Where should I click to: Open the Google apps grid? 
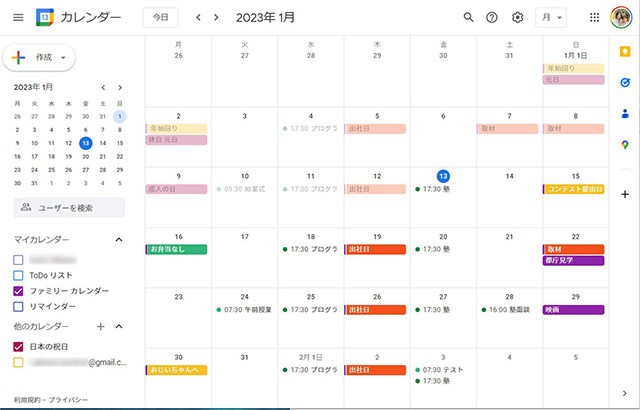[595, 17]
